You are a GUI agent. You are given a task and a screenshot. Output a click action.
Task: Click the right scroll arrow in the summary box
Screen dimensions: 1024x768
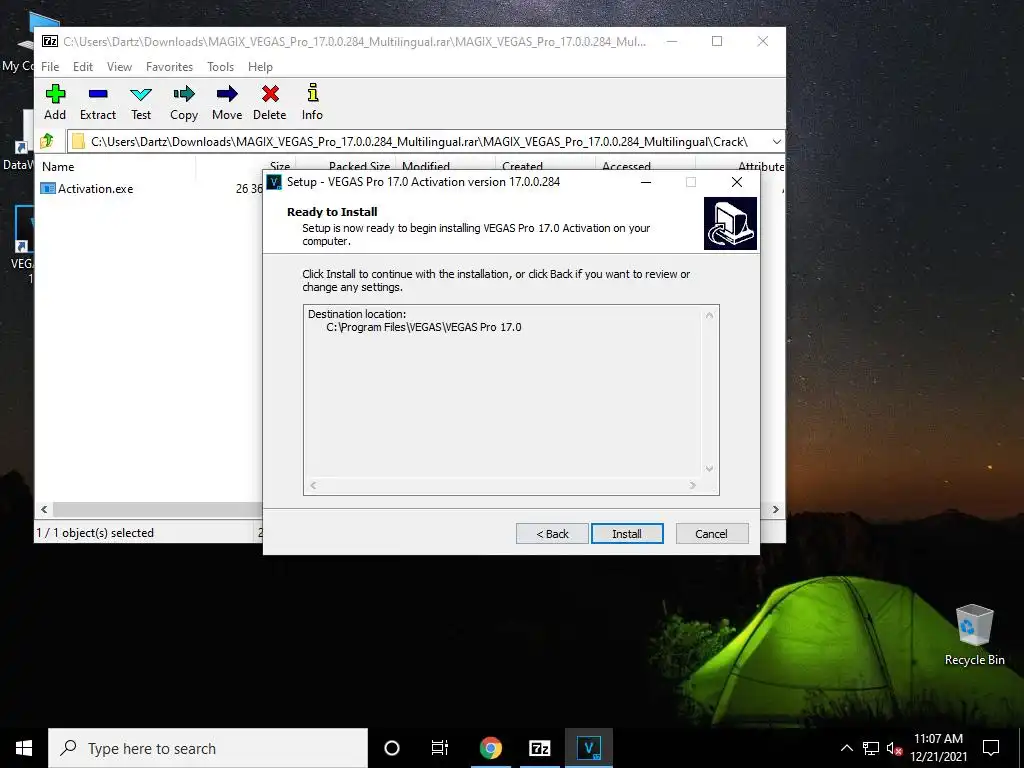point(692,485)
